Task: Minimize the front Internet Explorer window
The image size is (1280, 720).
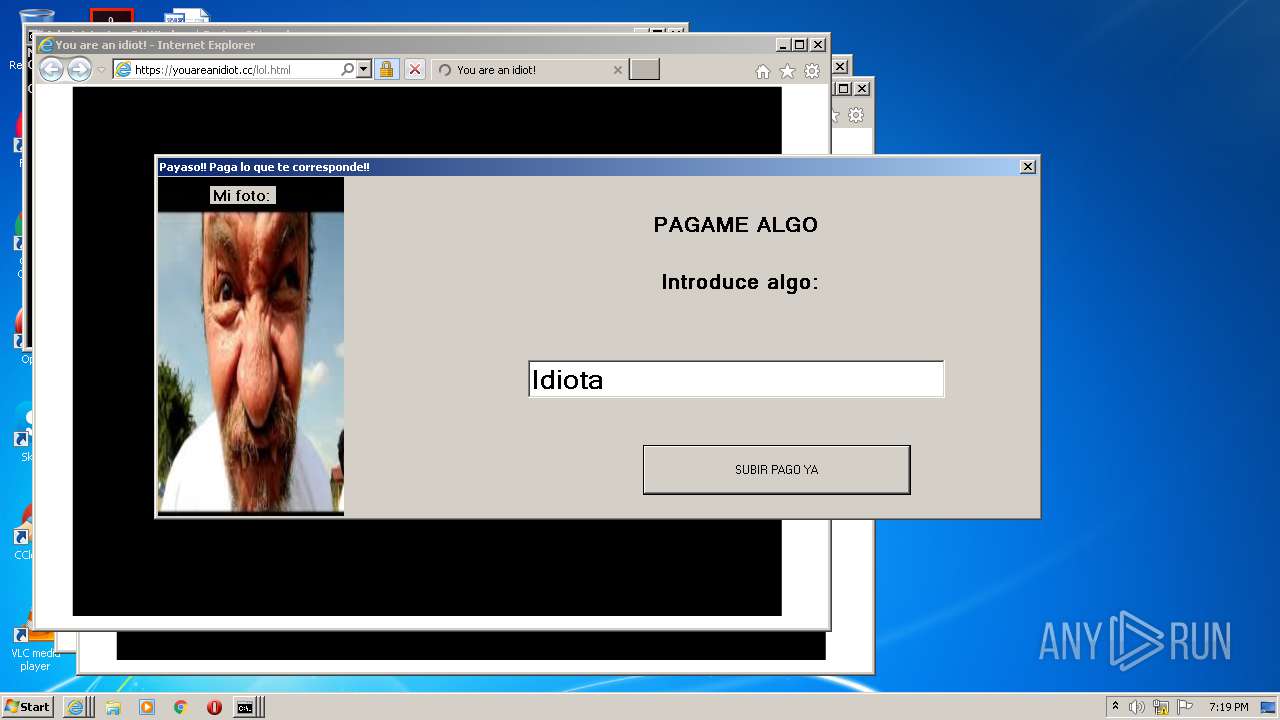Action: (782, 45)
